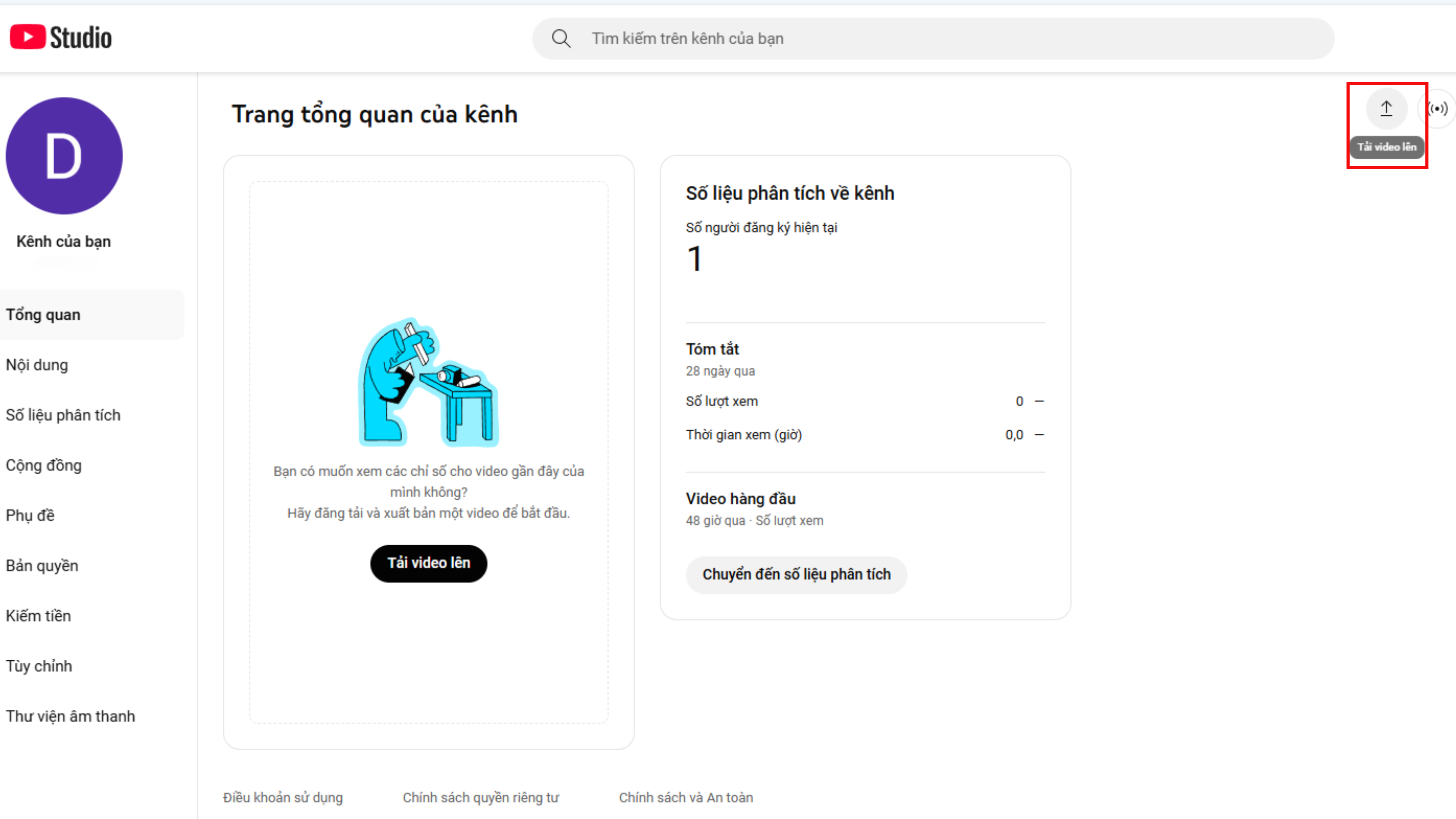Image resolution: width=1456 pixels, height=819 pixels.
Task: Click Chuyển đến số liệu phân tích button
Action: pyautogui.click(x=796, y=575)
